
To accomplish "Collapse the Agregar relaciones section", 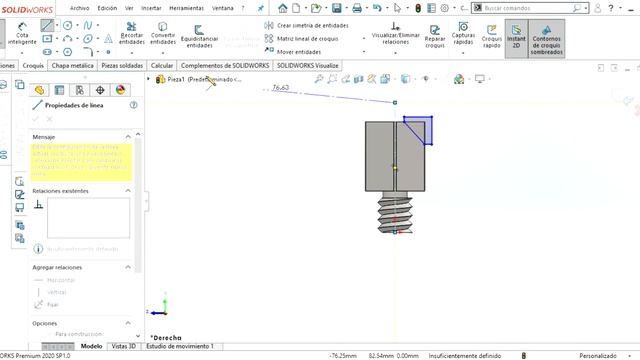I will pyautogui.click(x=128, y=267).
